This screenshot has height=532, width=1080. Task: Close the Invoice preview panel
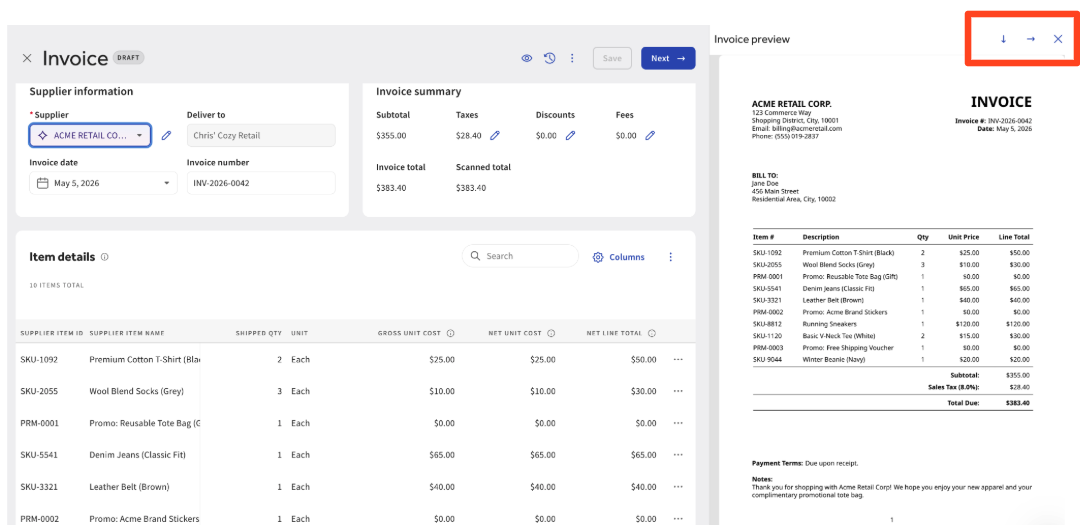[x=1058, y=39]
